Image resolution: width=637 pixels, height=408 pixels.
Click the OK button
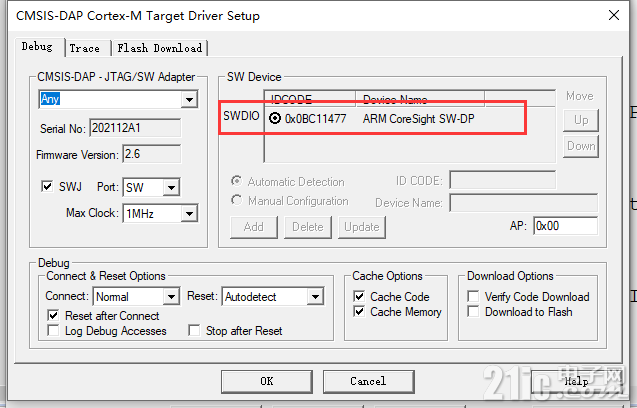coord(267,381)
